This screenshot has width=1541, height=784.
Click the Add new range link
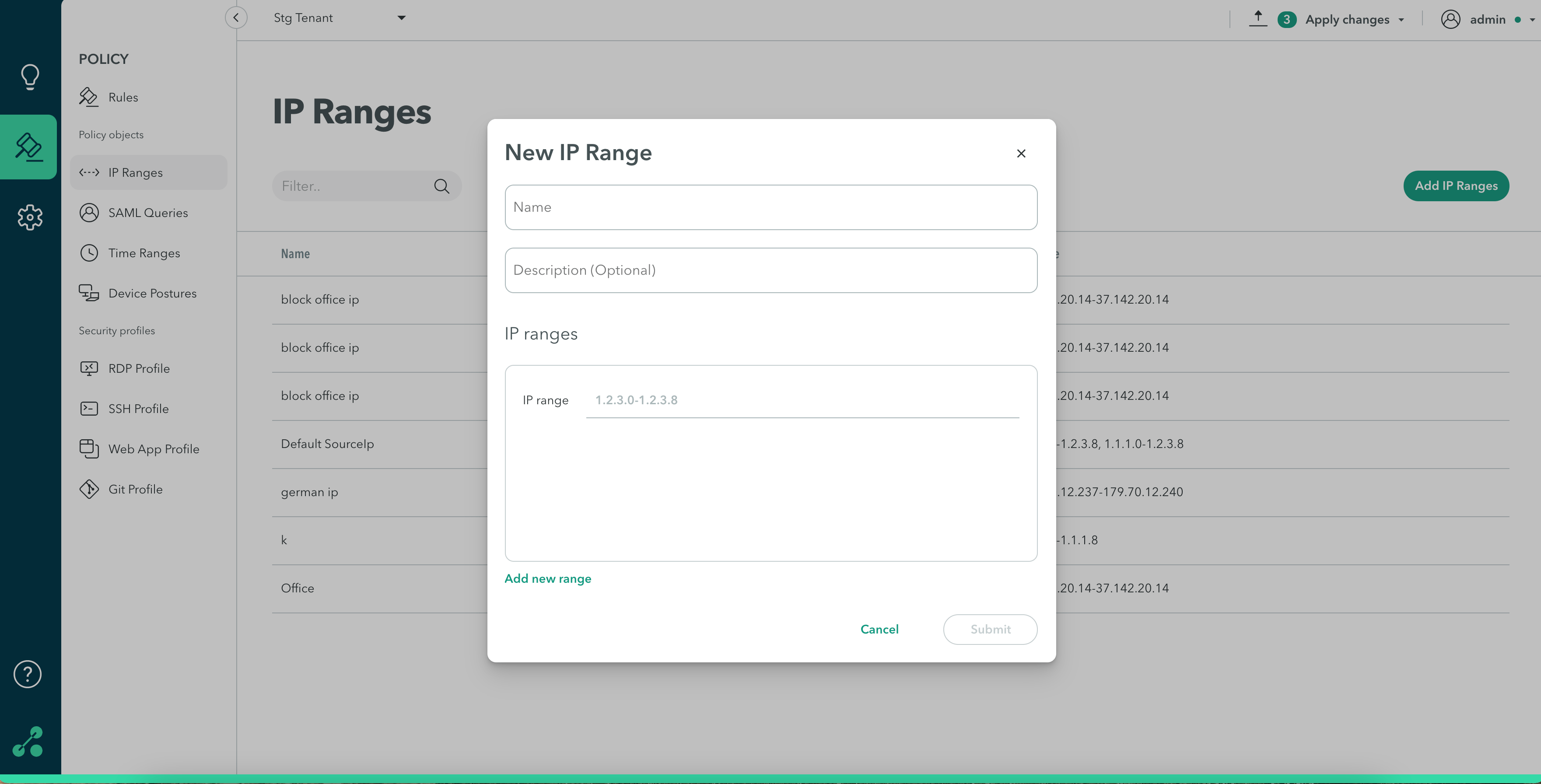(547, 578)
